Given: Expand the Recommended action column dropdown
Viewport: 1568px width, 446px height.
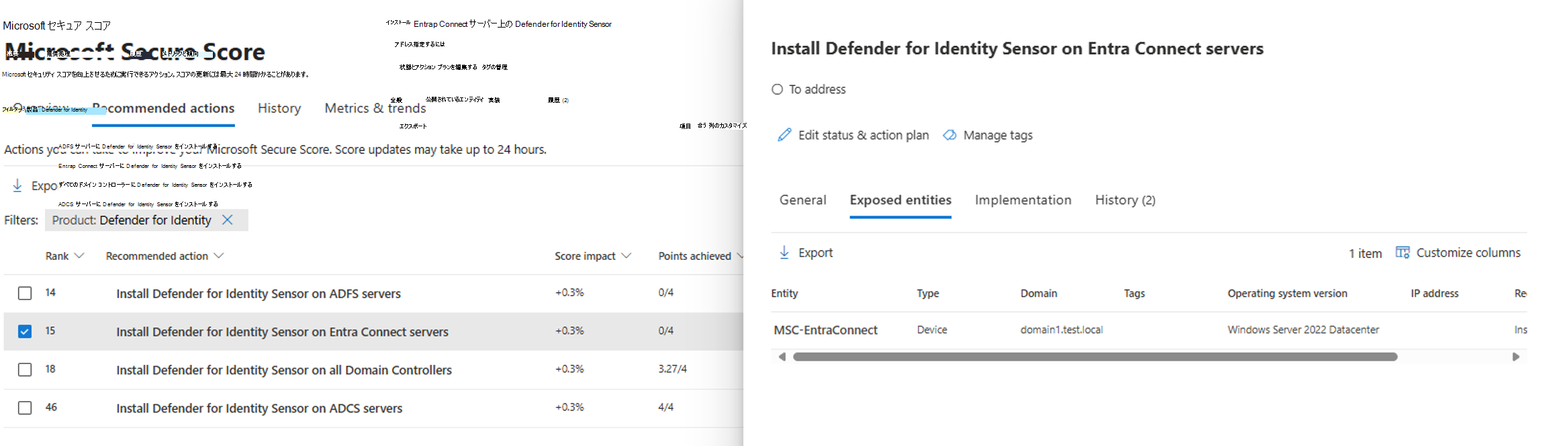Looking at the screenshot, I should point(218,256).
